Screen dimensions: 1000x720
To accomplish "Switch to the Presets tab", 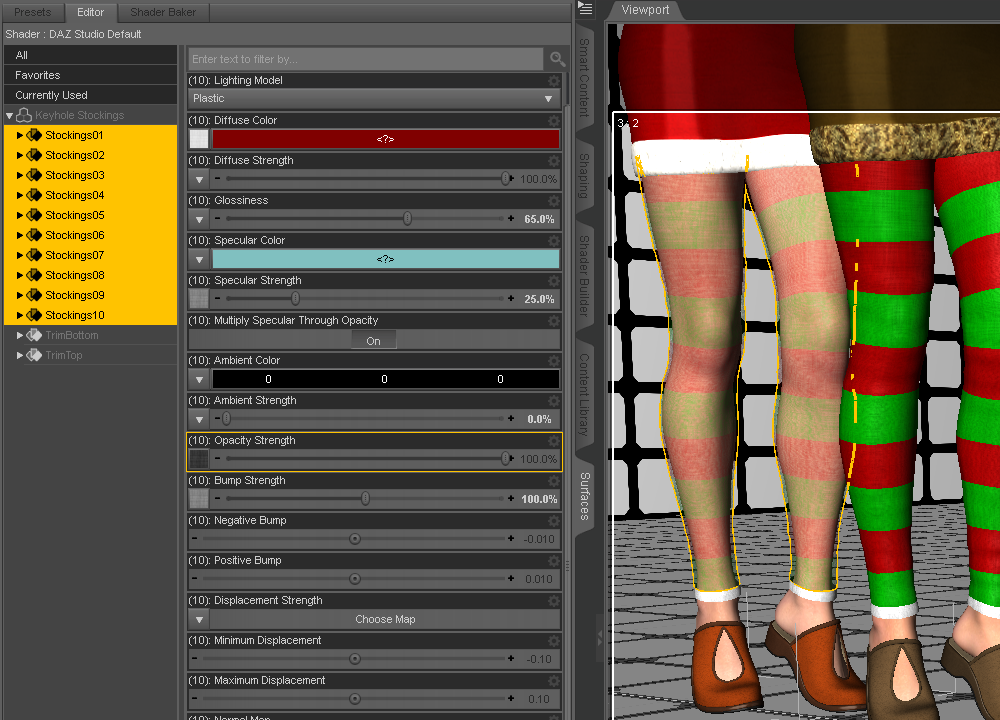I will point(33,12).
